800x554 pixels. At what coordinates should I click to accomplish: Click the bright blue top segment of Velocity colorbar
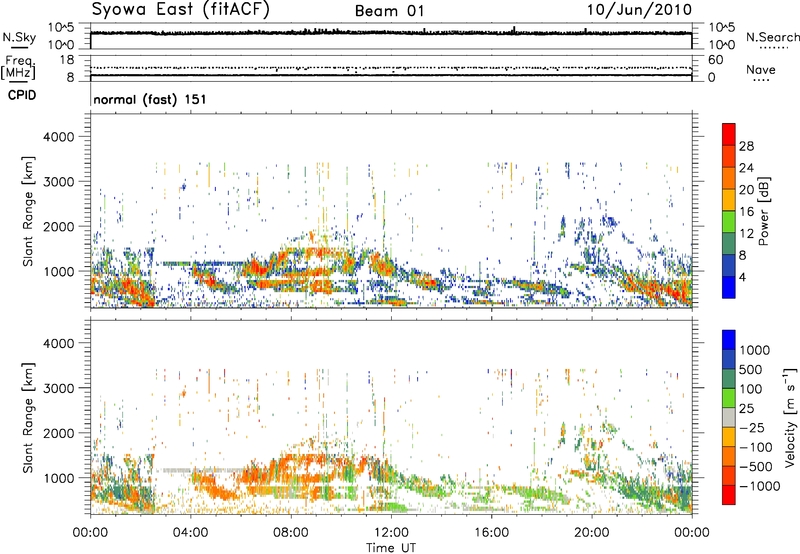pyautogui.click(x=729, y=340)
